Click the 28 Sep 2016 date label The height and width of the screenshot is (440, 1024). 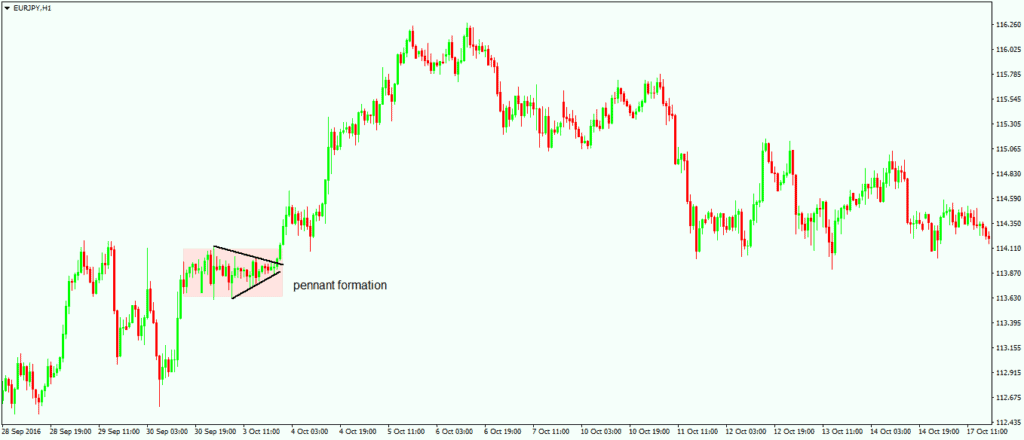[x=20, y=432]
